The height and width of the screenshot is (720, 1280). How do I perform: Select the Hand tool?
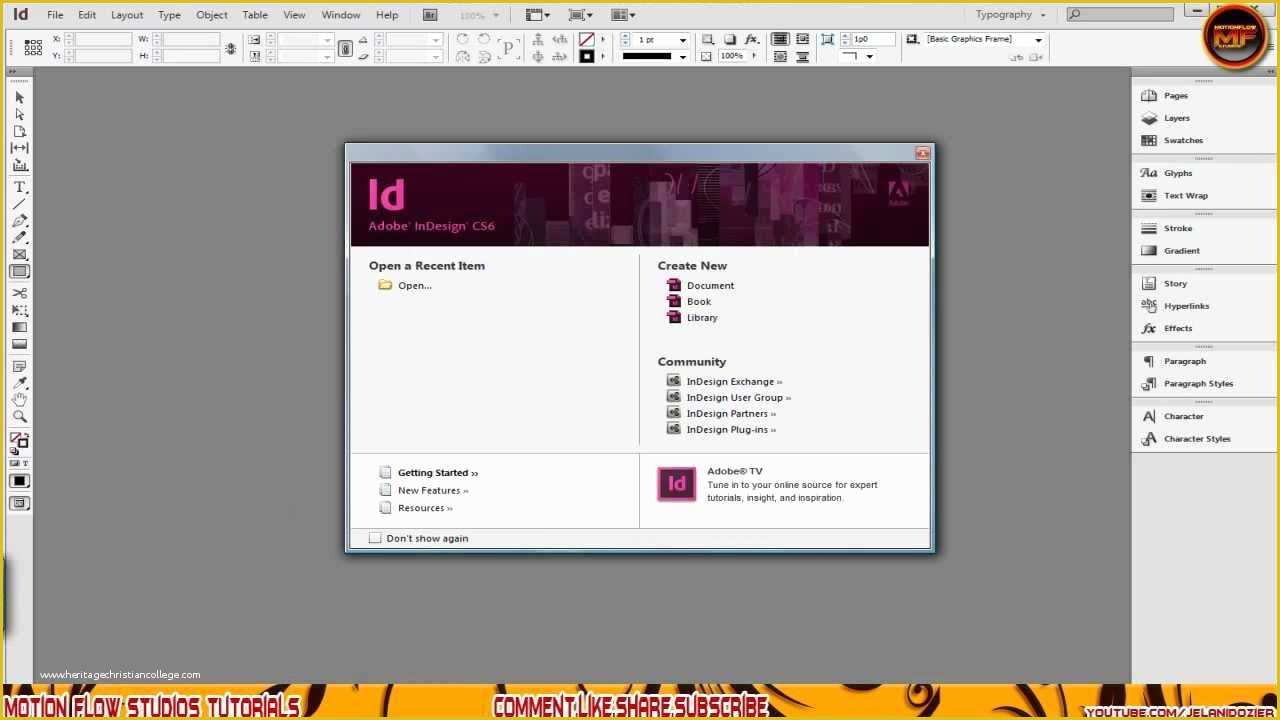(x=19, y=400)
